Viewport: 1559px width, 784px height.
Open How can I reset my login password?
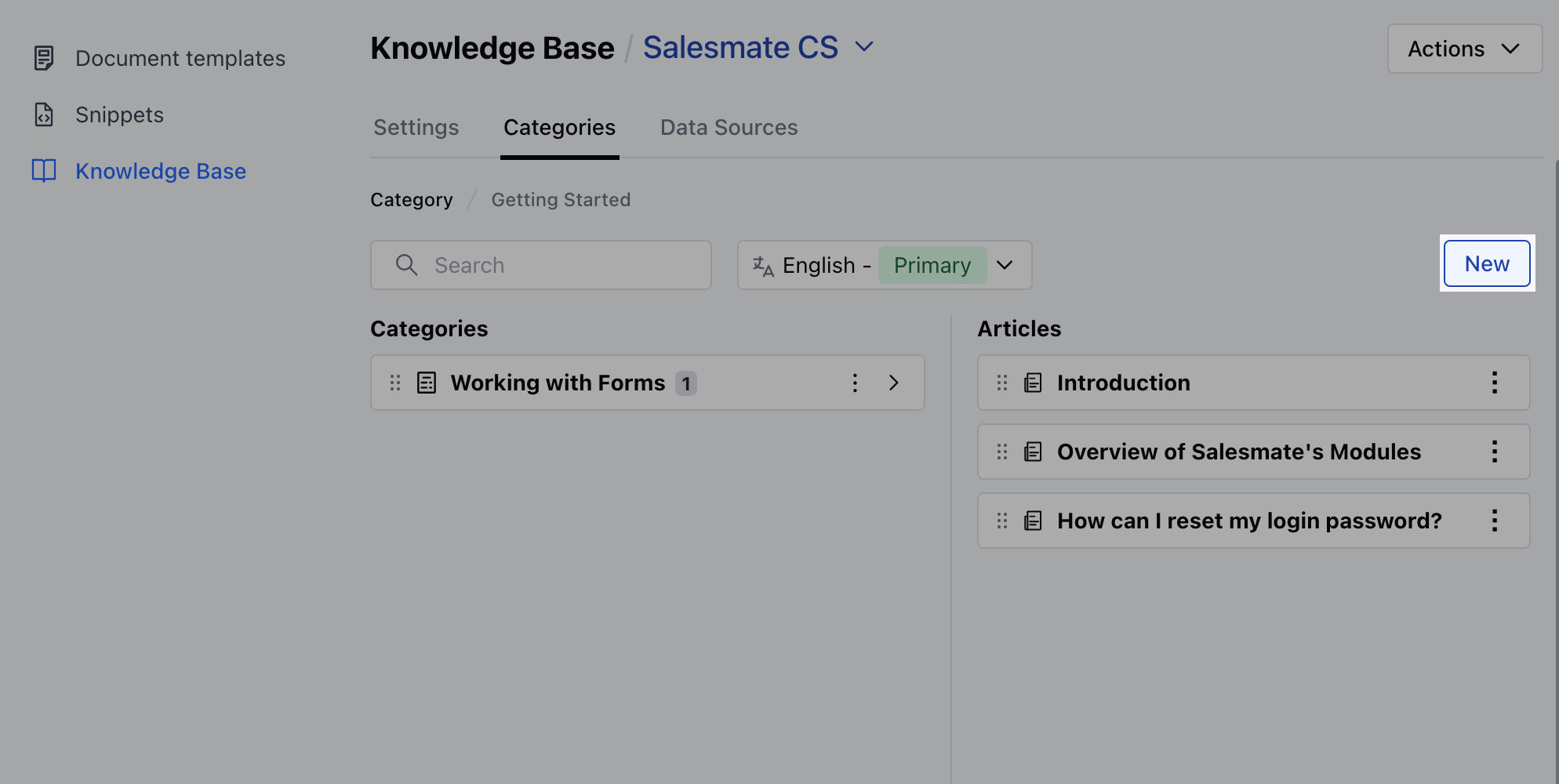point(1250,521)
